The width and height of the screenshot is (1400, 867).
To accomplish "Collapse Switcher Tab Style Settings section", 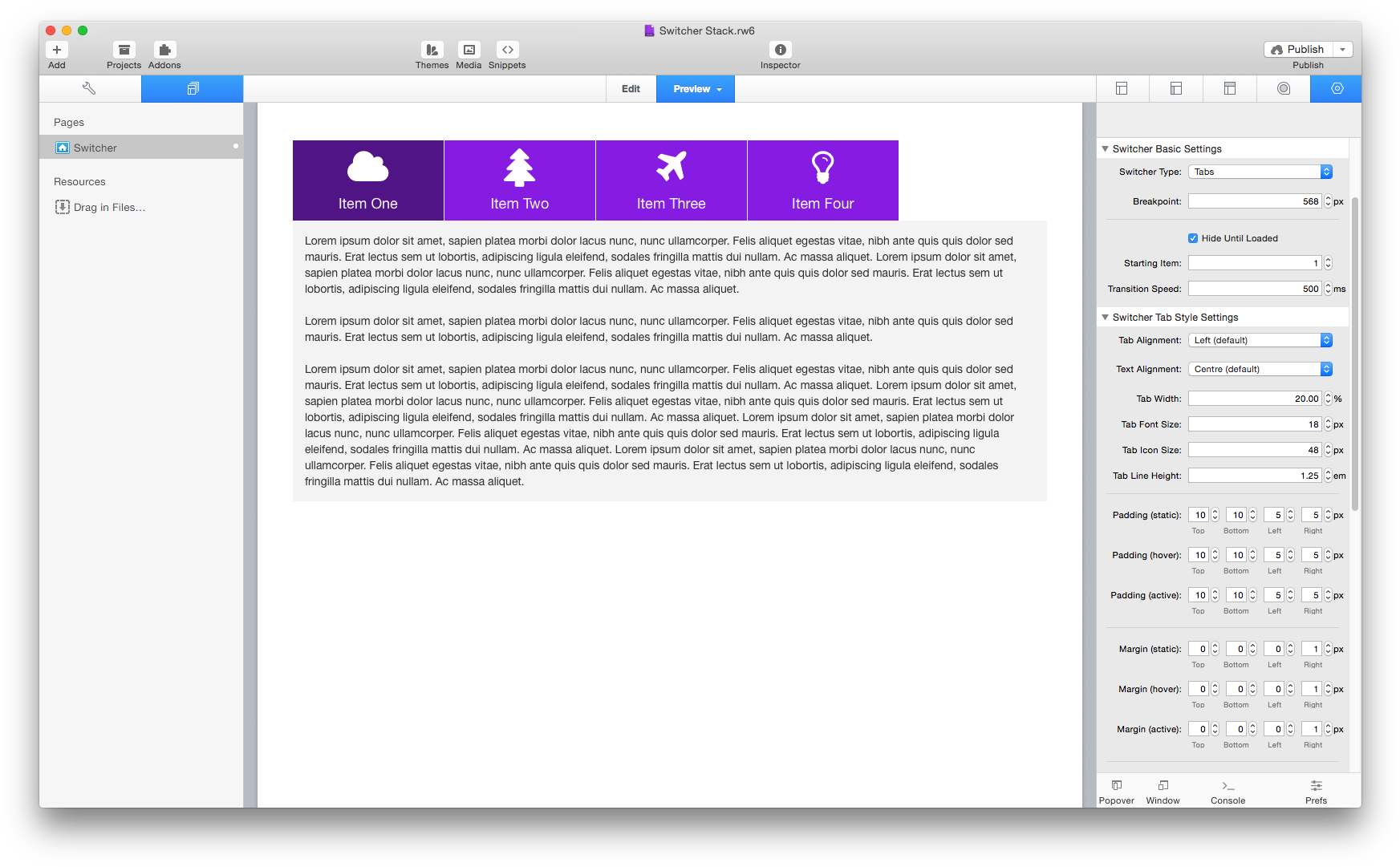I will click(x=1106, y=318).
